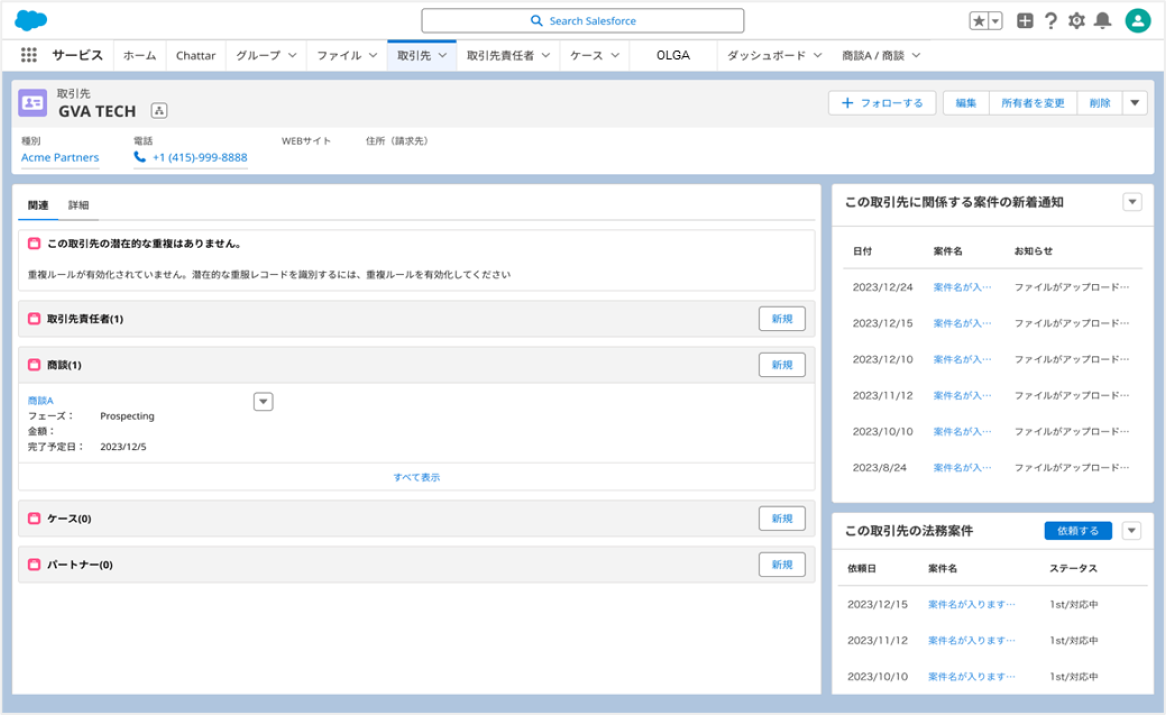Open the Acme Partners link

(x=60, y=158)
